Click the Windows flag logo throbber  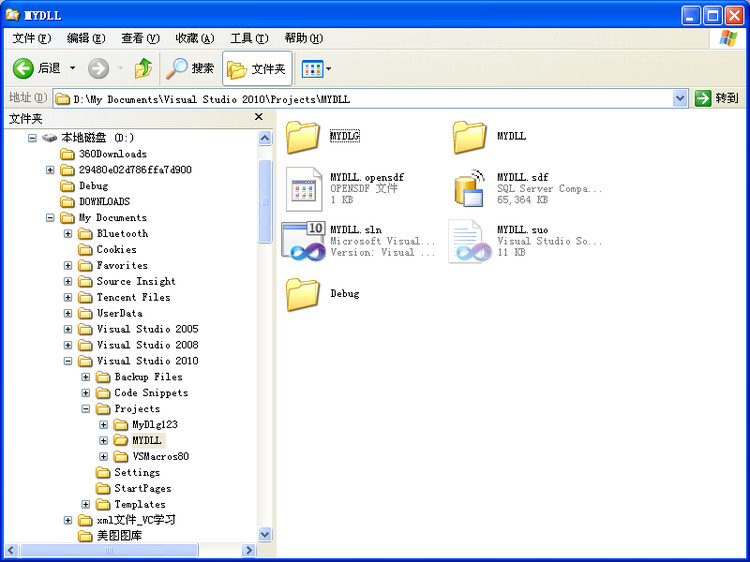(728, 38)
